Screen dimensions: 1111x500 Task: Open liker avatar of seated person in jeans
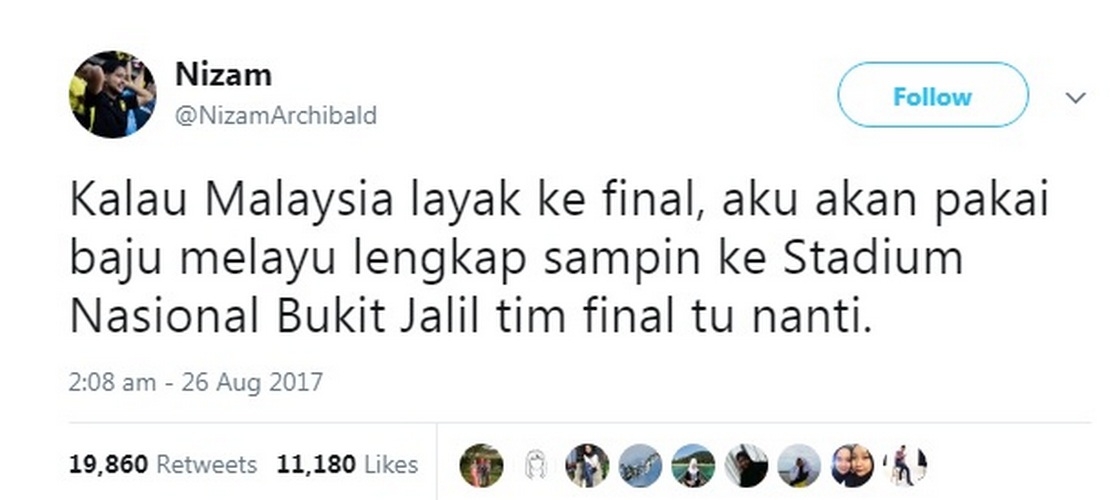pos(587,465)
